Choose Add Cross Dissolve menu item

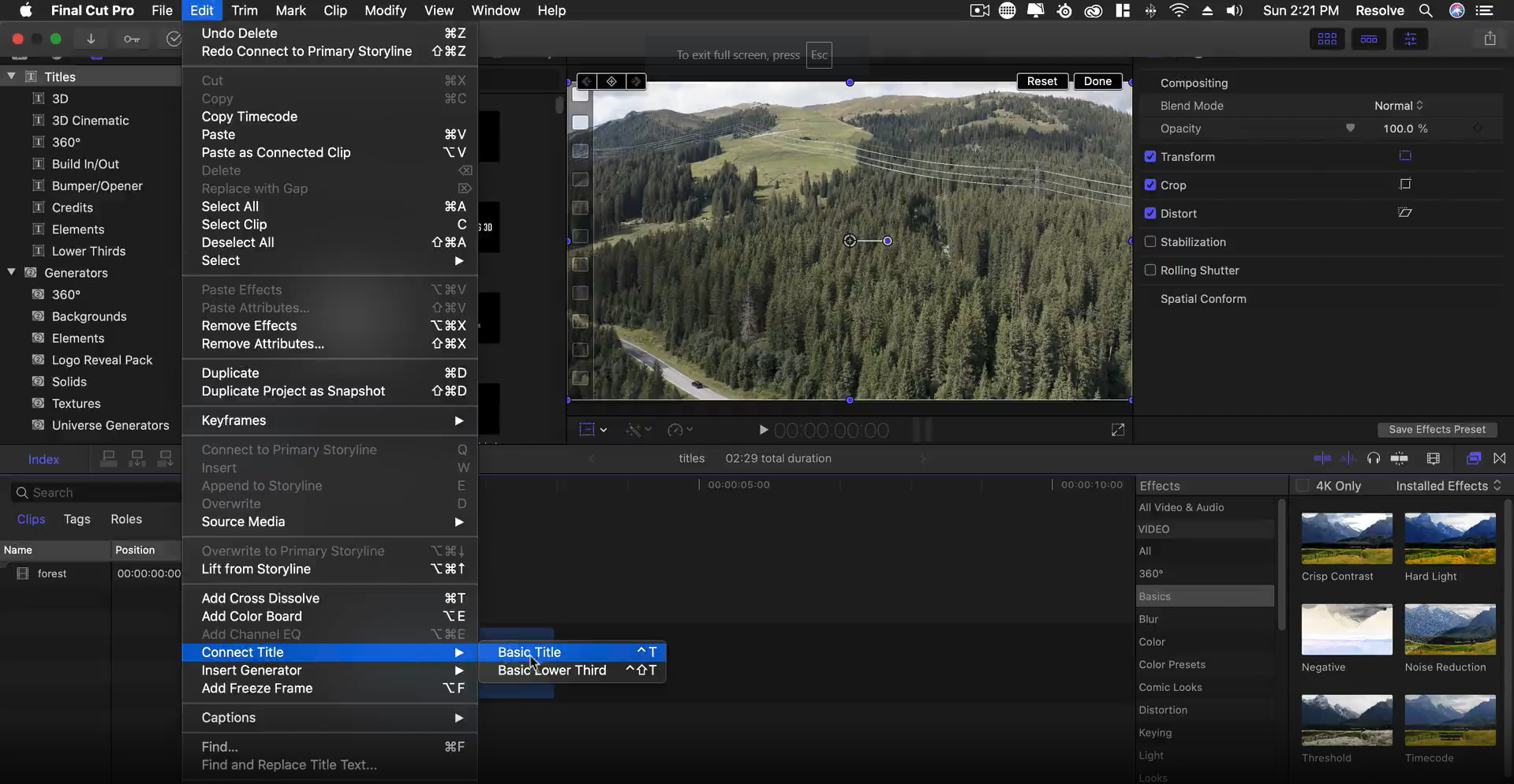(x=330, y=598)
